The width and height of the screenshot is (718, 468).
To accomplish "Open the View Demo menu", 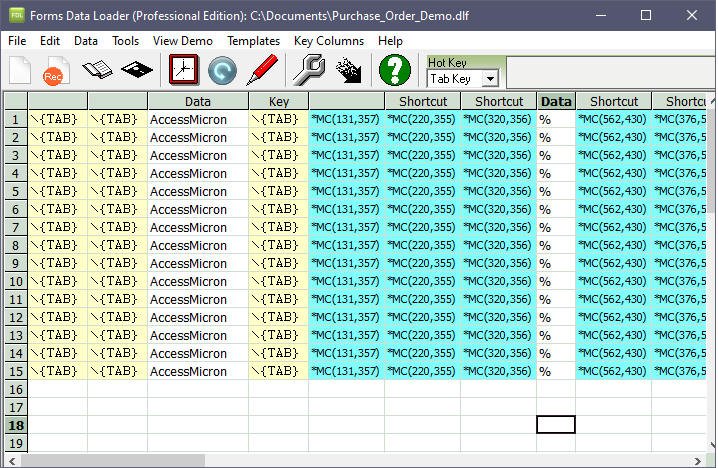I will pyautogui.click(x=183, y=41).
